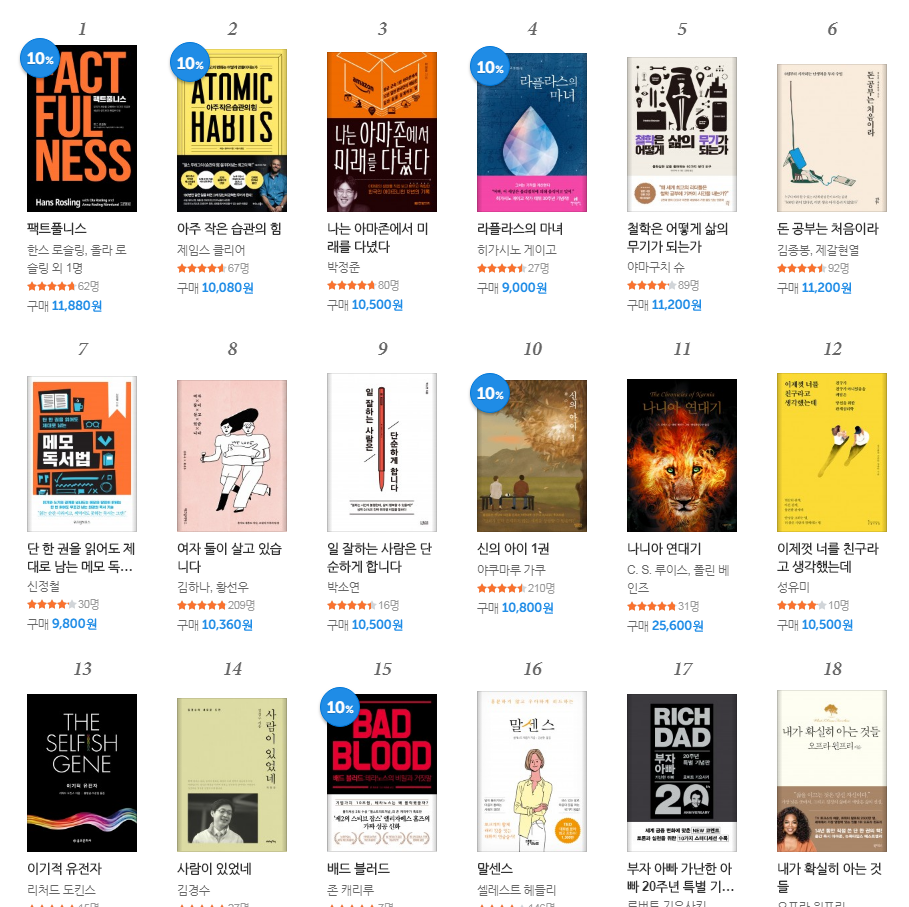Click author link 성유미
Screen dimensions: 909x907
tap(793, 587)
